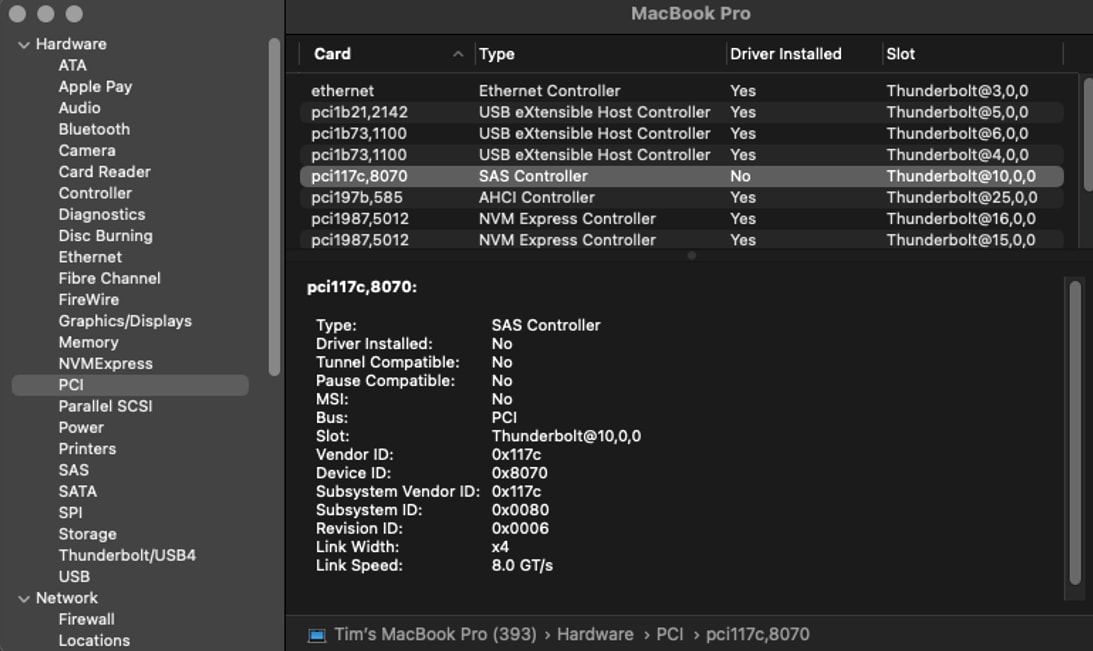Click the split-pane divider handle
The image size is (1093, 651).
tap(691, 256)
